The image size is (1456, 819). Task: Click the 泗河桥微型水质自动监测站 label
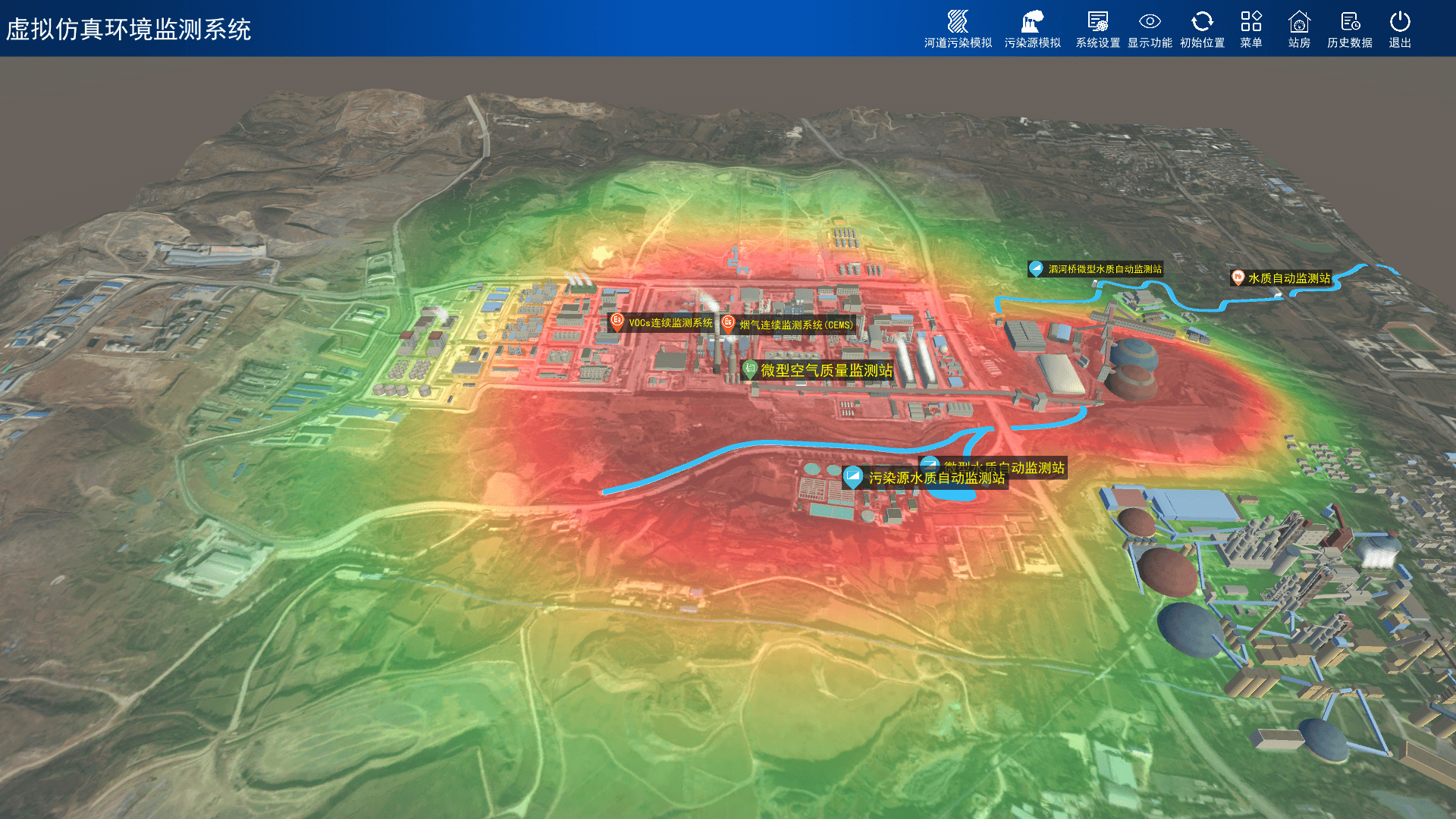pyautogui.click(x=1104, y=269)
